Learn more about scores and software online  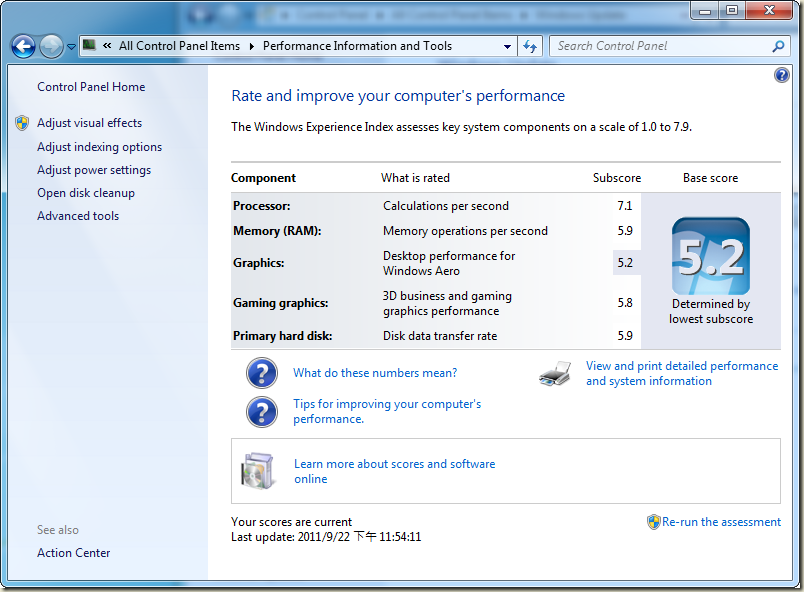[394, 471]
